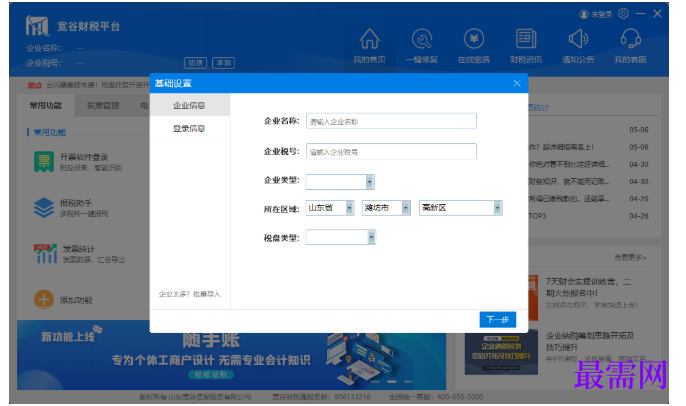This screenshot has height=406, width=686.
Task: Click the 报税助手 text label
Action: click(x=76, y=203)
